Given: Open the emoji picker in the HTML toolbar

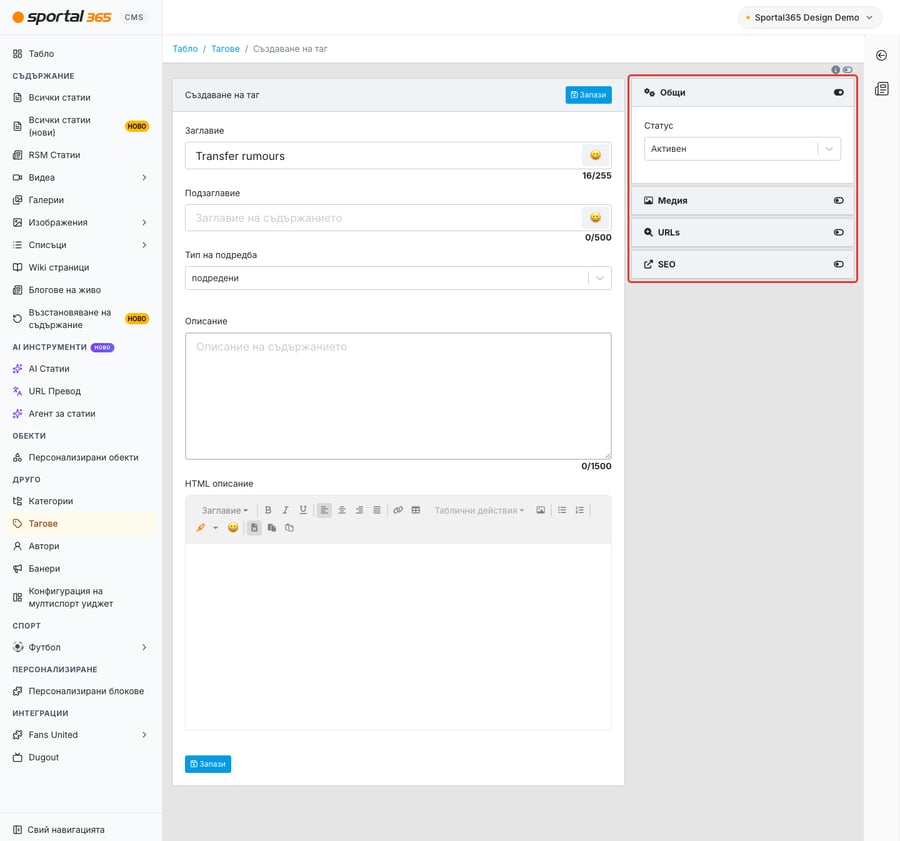Looking at the screenshot, I should coord(233,528).
